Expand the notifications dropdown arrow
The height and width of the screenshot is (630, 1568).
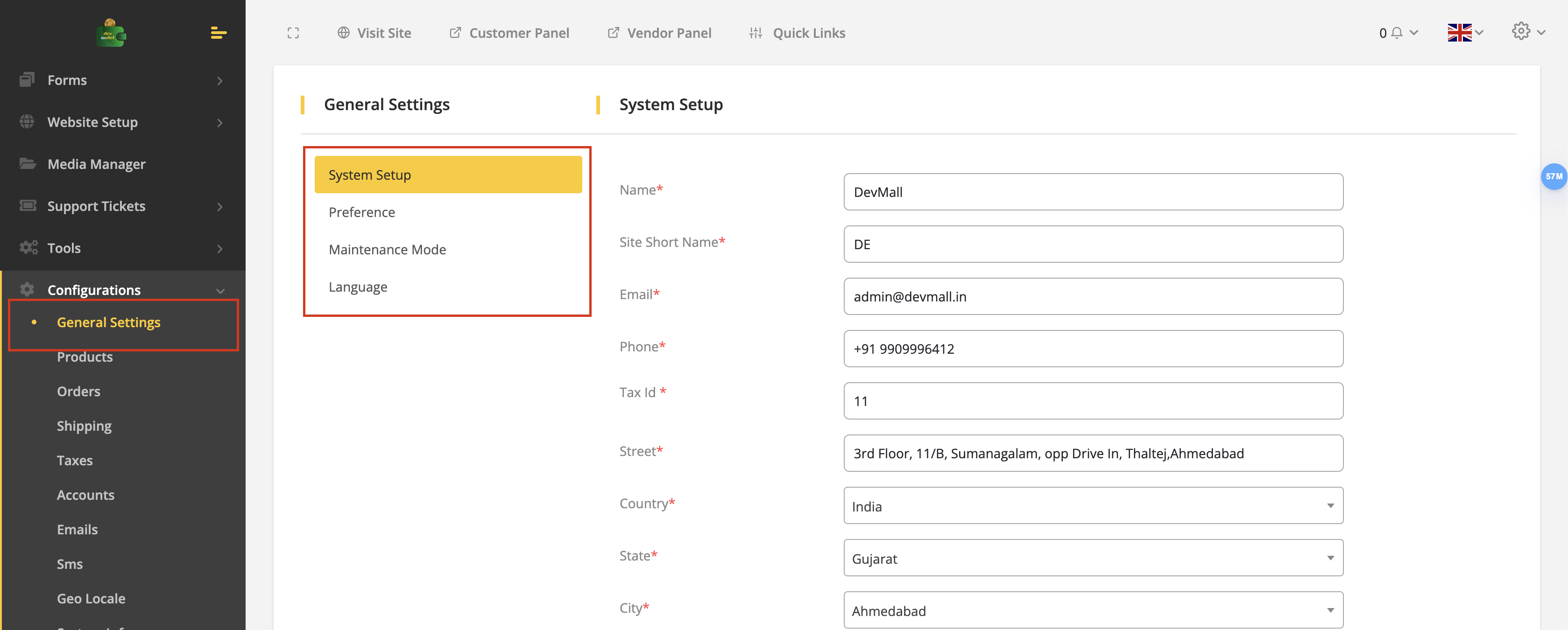[1413, 33]
